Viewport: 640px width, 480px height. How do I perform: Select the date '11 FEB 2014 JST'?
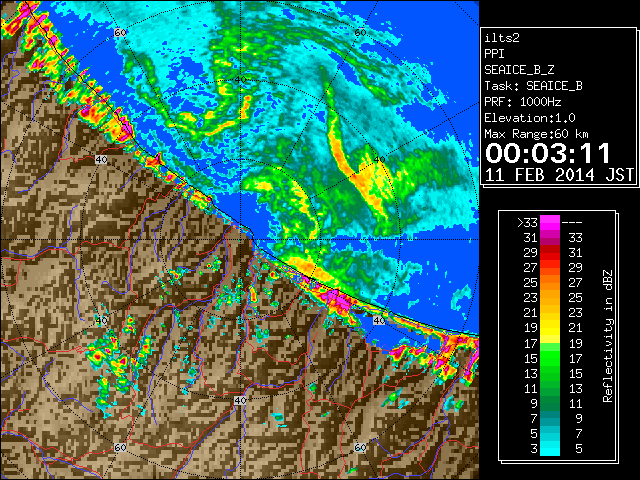pyautogui.click(x=559, y=175)
